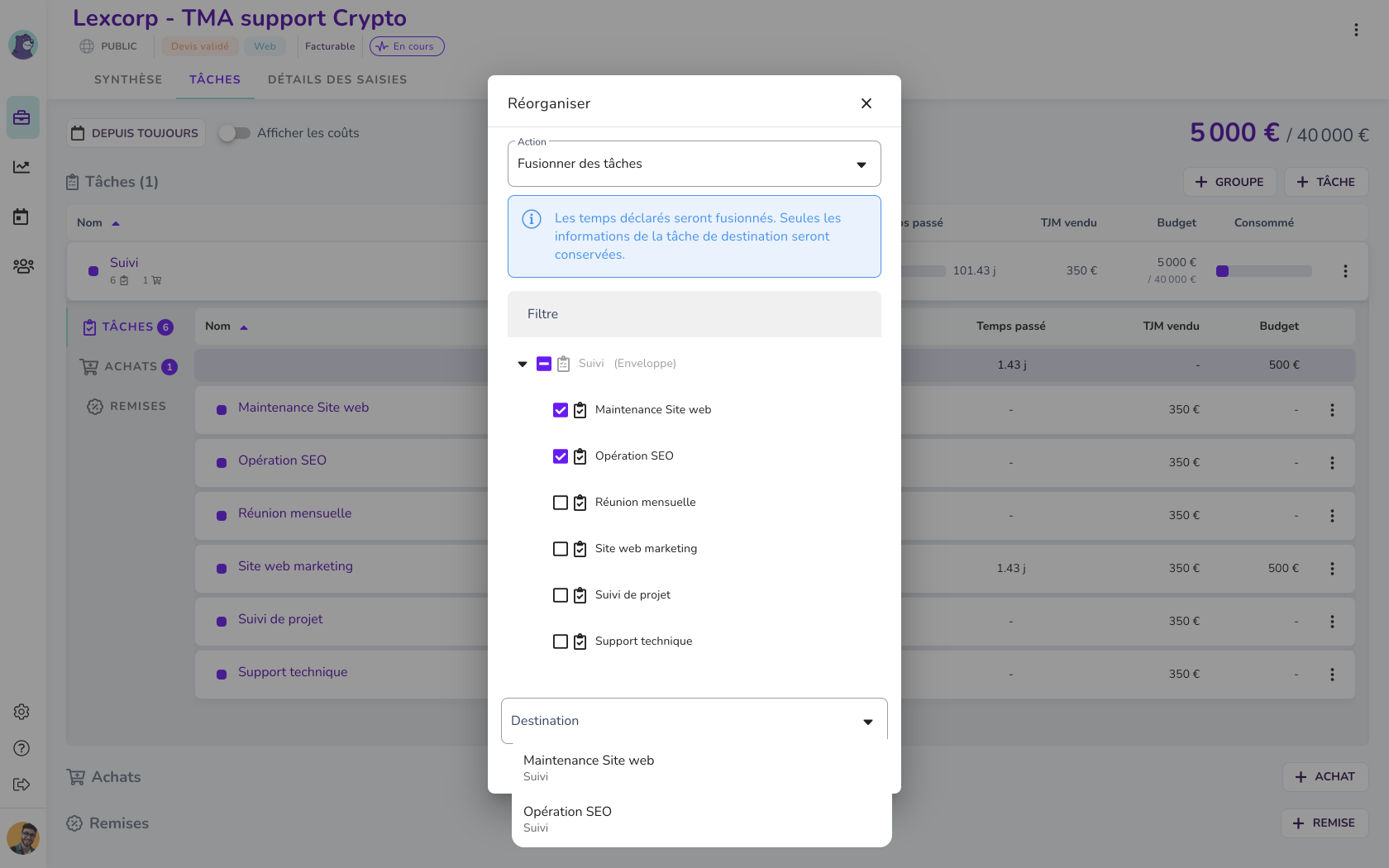Open the Réunion mensuelle row three-dot menu
Screen dimensions: 1389x868
tap(1332, 516)
